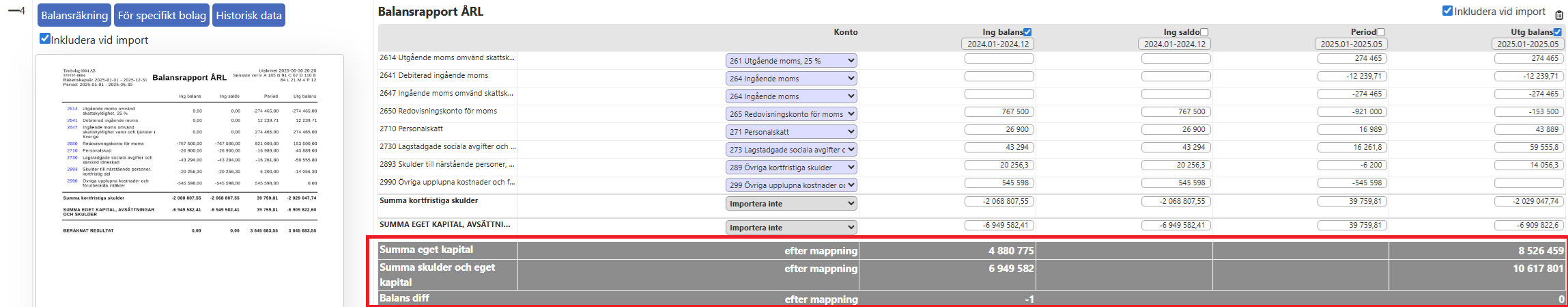1568x307 pixels.
Task: Click Ing balans field for 2710 Personalskatt
Action: pyautogui.click(x=999, y=129)
